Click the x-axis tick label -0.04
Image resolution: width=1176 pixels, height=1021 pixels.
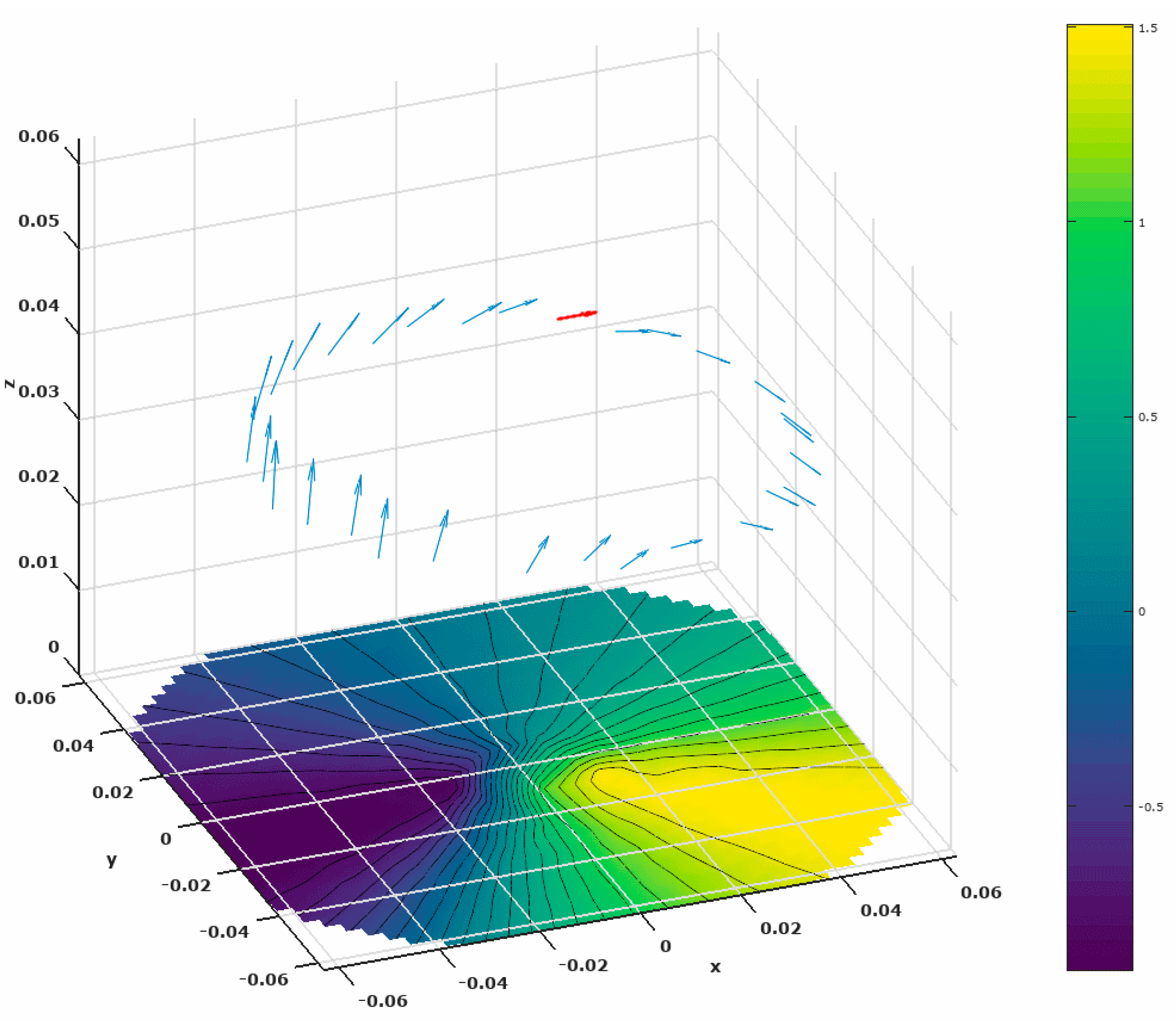coord(483,983)
